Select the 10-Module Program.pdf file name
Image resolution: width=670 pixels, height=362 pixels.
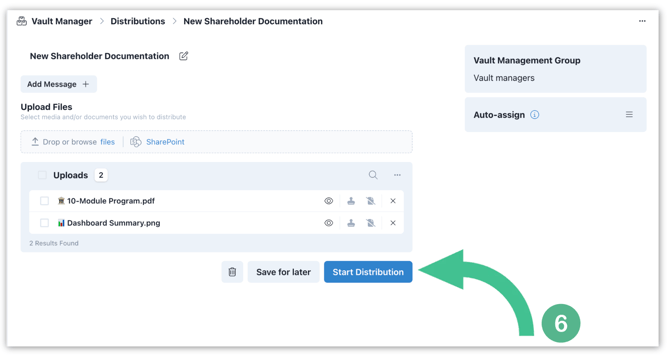(x=111, y=201)
